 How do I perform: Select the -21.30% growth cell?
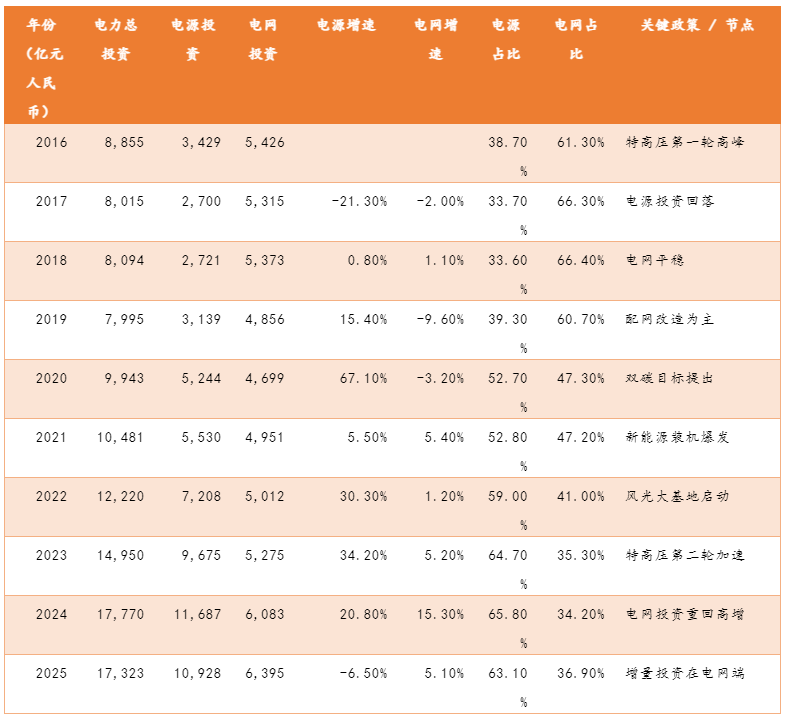coord(358,202)
